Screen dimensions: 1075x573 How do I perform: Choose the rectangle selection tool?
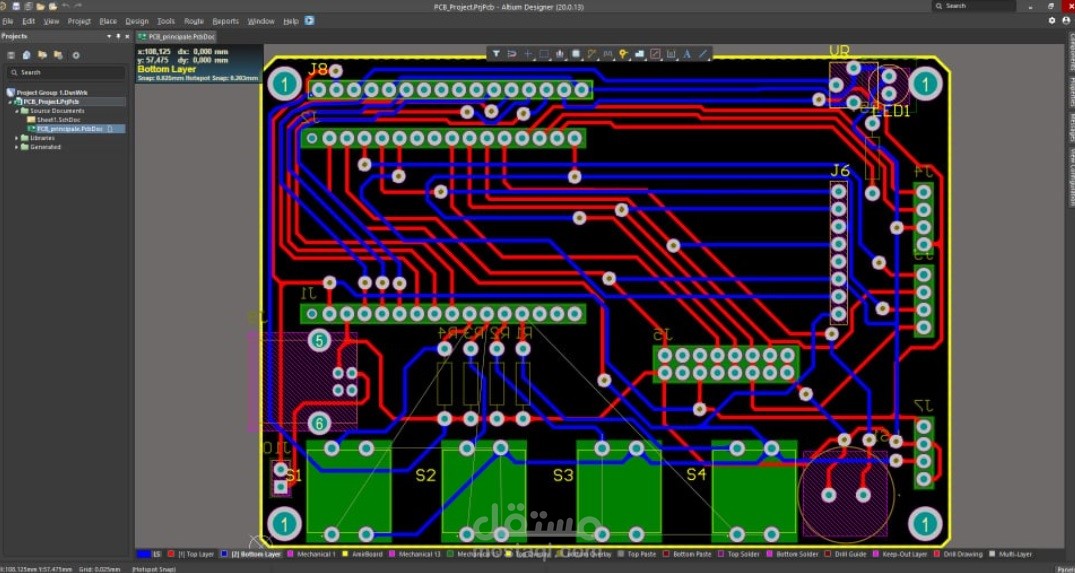pos(544,53)
